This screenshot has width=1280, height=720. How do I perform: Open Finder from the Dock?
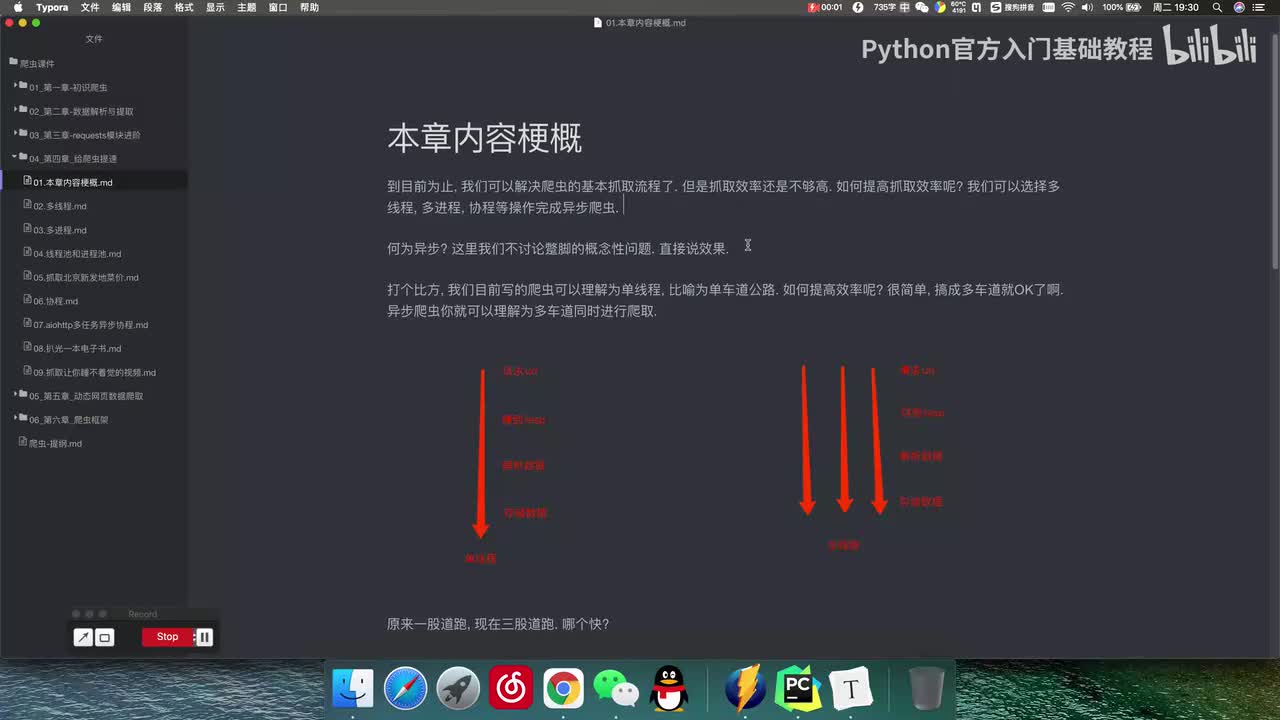pos(353,689)
